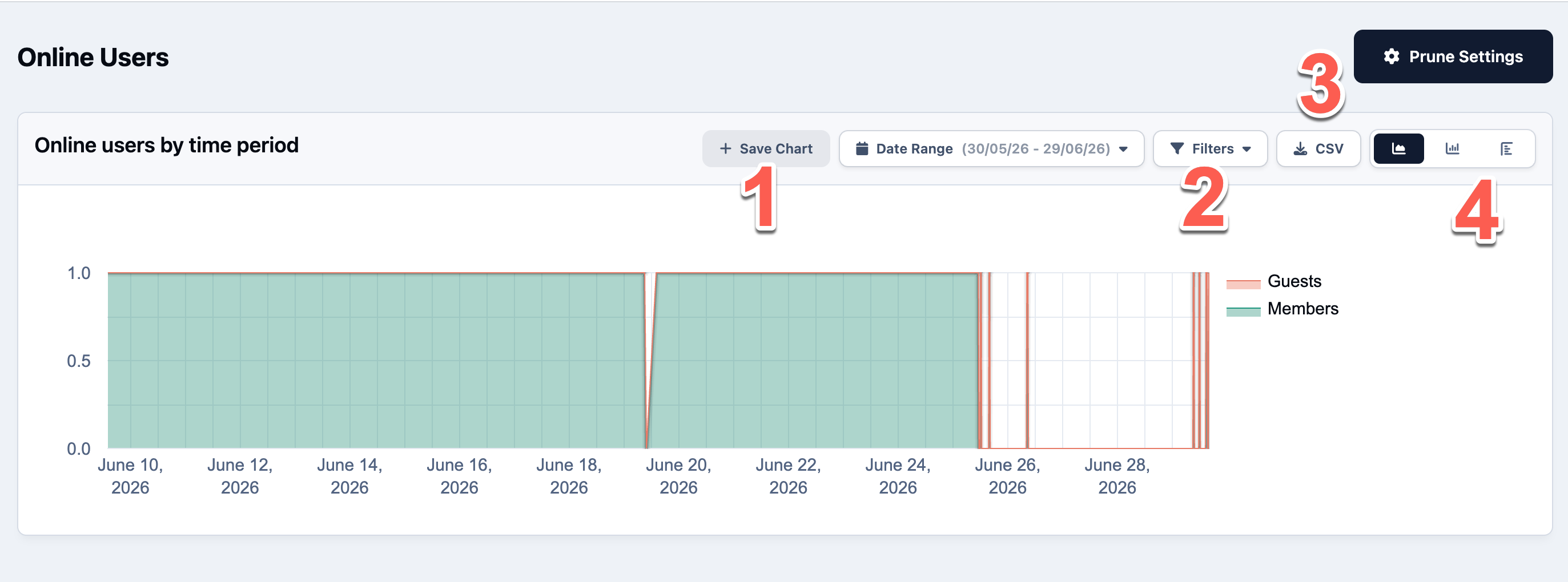Image resolution: width=1568 pixels, height=582 pixels.
Task: Click the 'Online users by time period' title
Action: 166,145
